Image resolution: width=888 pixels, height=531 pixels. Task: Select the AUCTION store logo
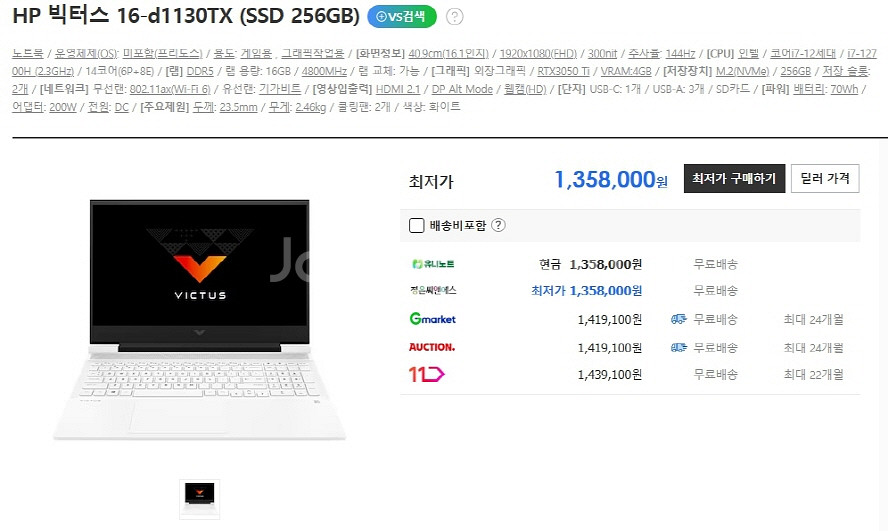click(432, 347)
